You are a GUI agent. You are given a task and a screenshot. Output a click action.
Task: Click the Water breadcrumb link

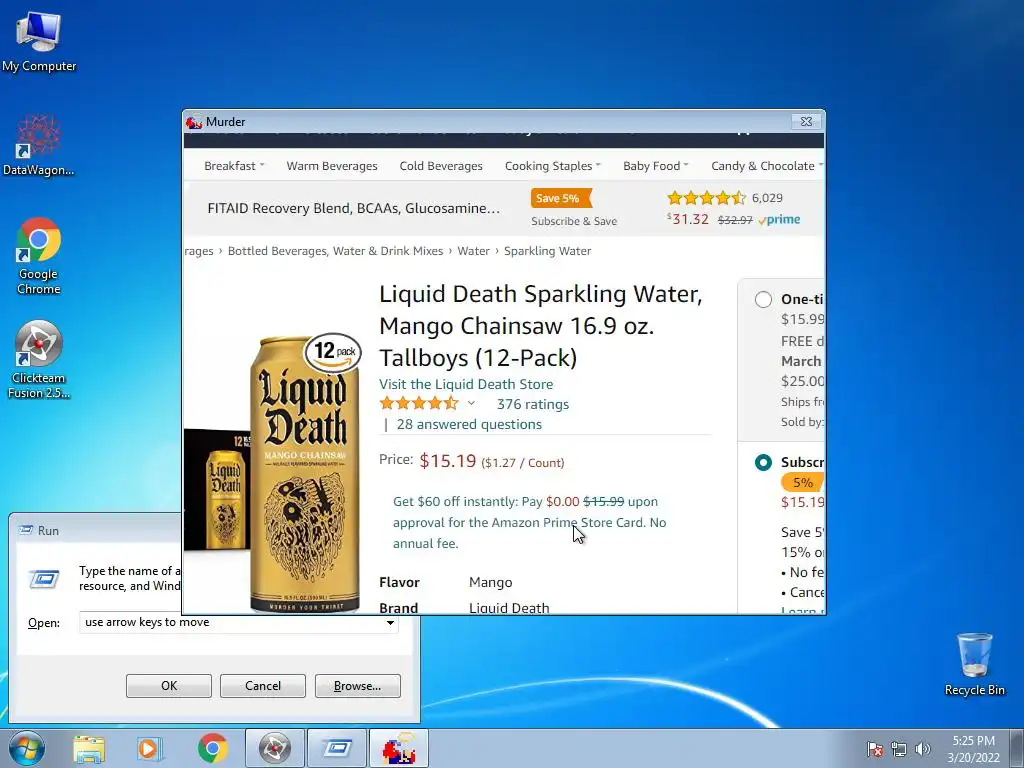click(x=473, y=251)
